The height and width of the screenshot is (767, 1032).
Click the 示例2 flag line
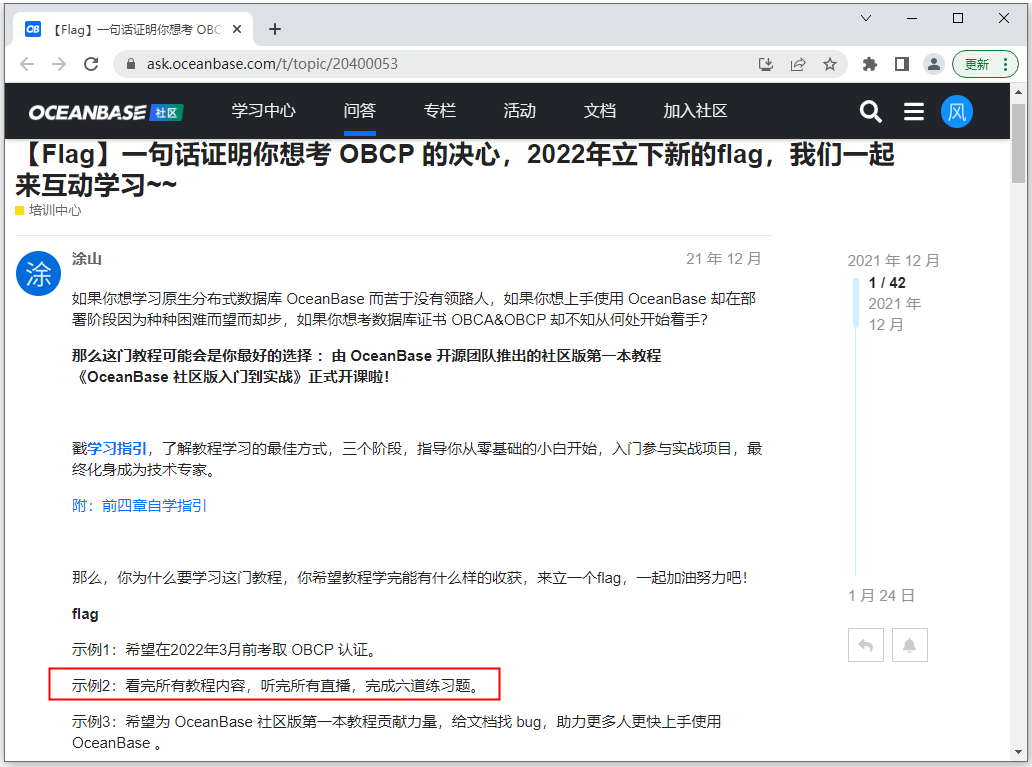[274, 685]
